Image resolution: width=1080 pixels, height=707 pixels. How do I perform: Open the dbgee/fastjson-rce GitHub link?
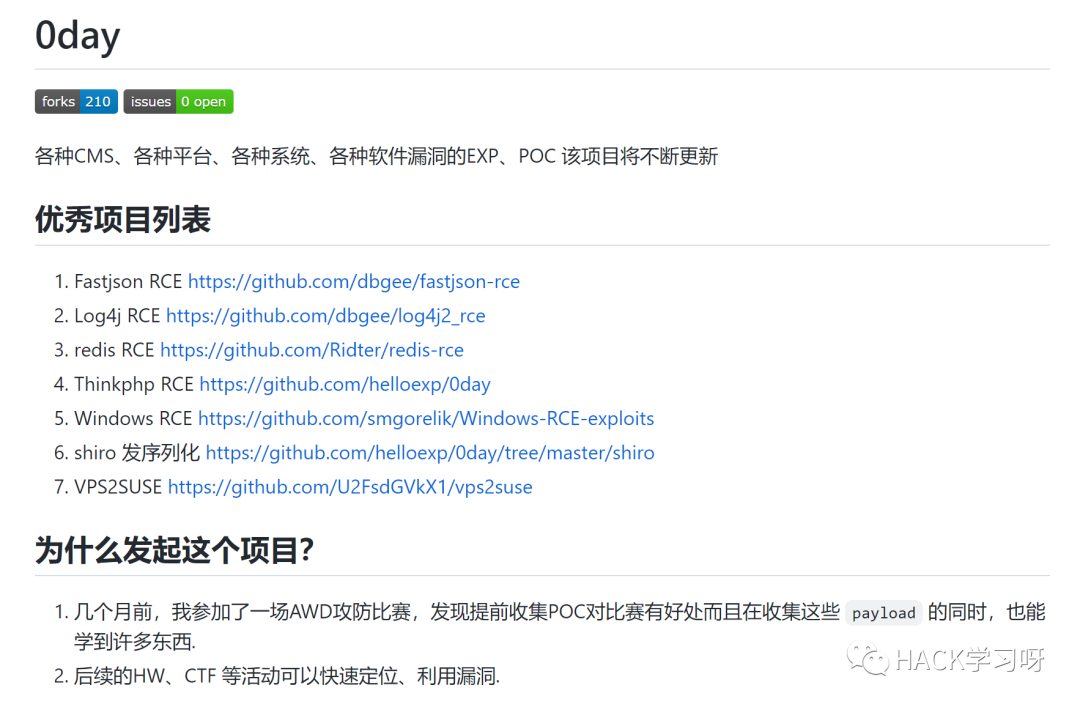pos(354,281)
